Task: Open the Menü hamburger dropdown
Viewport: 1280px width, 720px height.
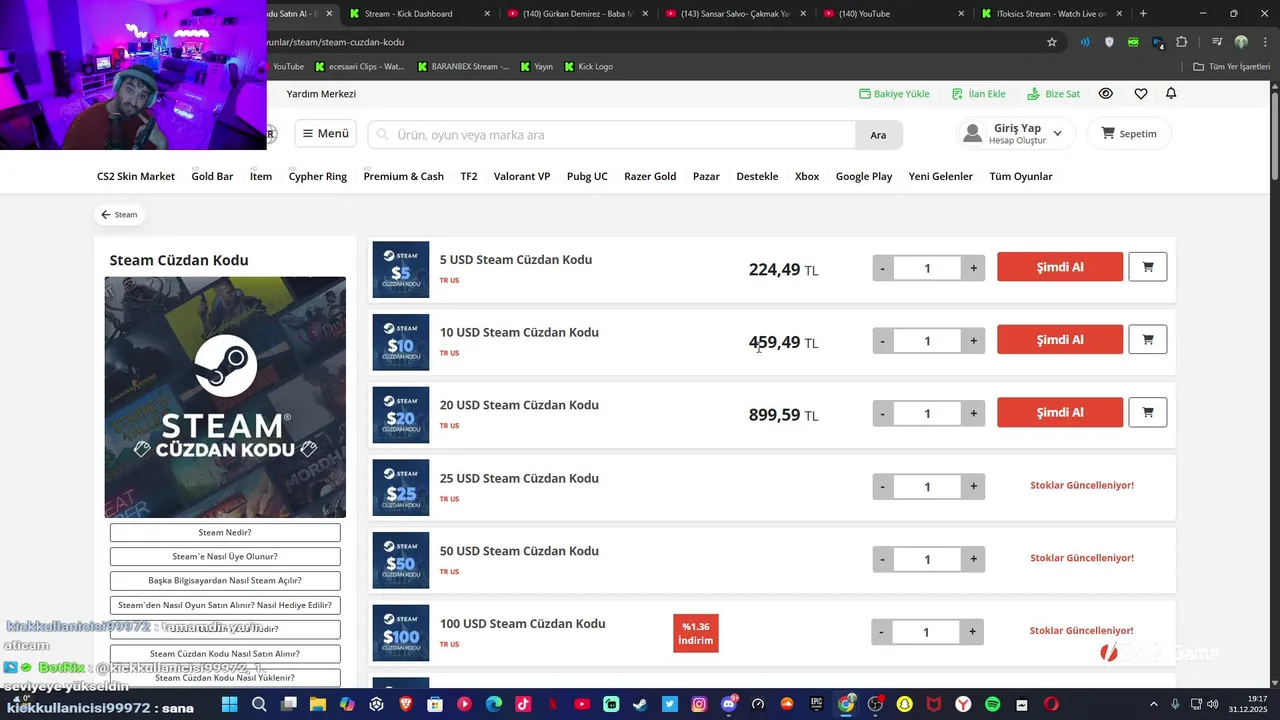Action: point(326,133)
